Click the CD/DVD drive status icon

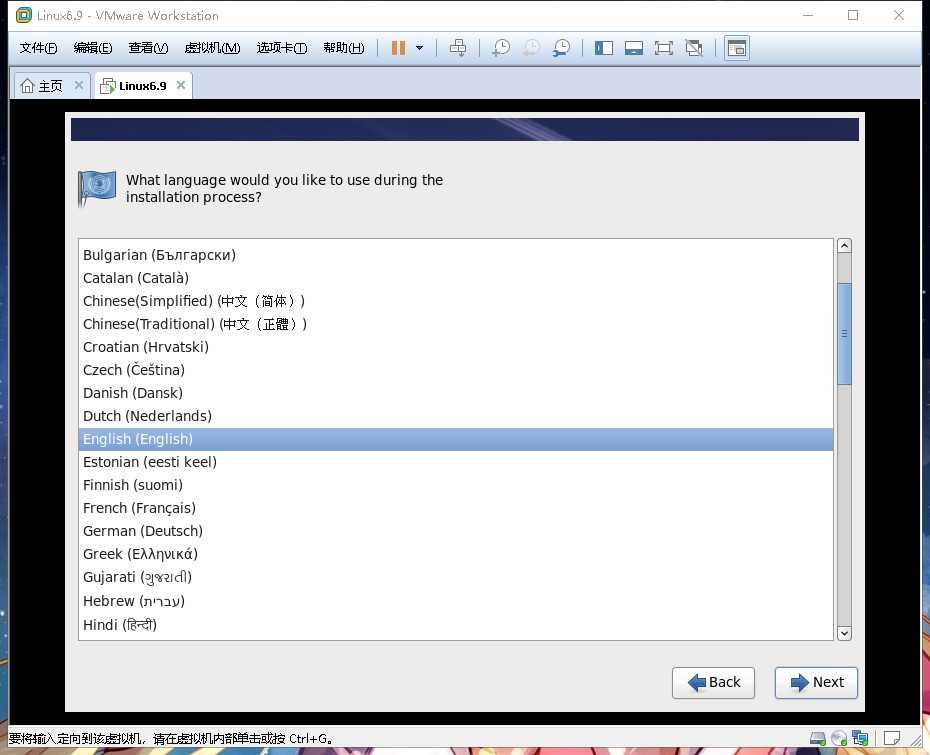point(839,738)
